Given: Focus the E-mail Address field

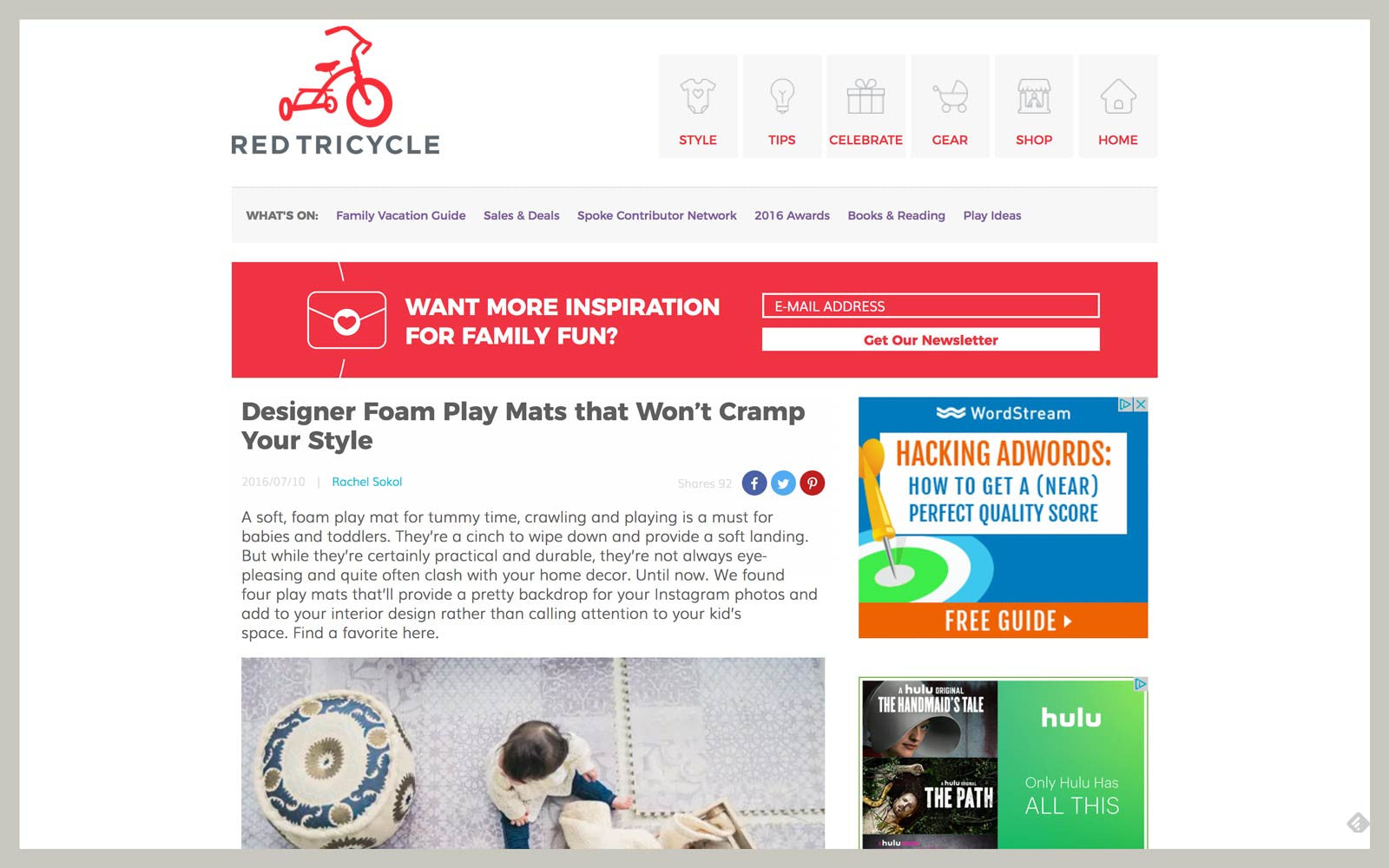Looking at the screenshot, I should 931,306.
